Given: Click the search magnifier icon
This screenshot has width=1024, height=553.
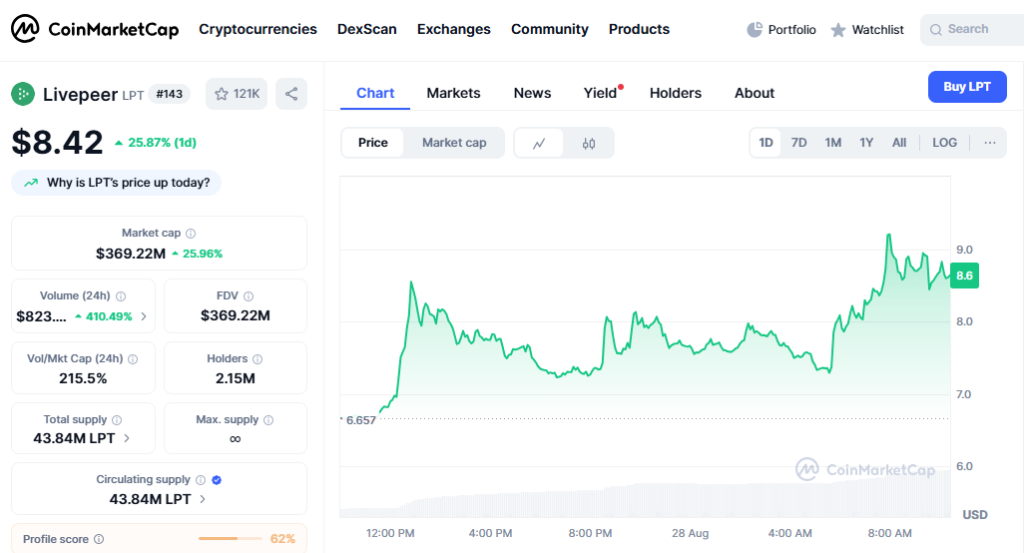Looking at the screenshot, I should (936, 30).
